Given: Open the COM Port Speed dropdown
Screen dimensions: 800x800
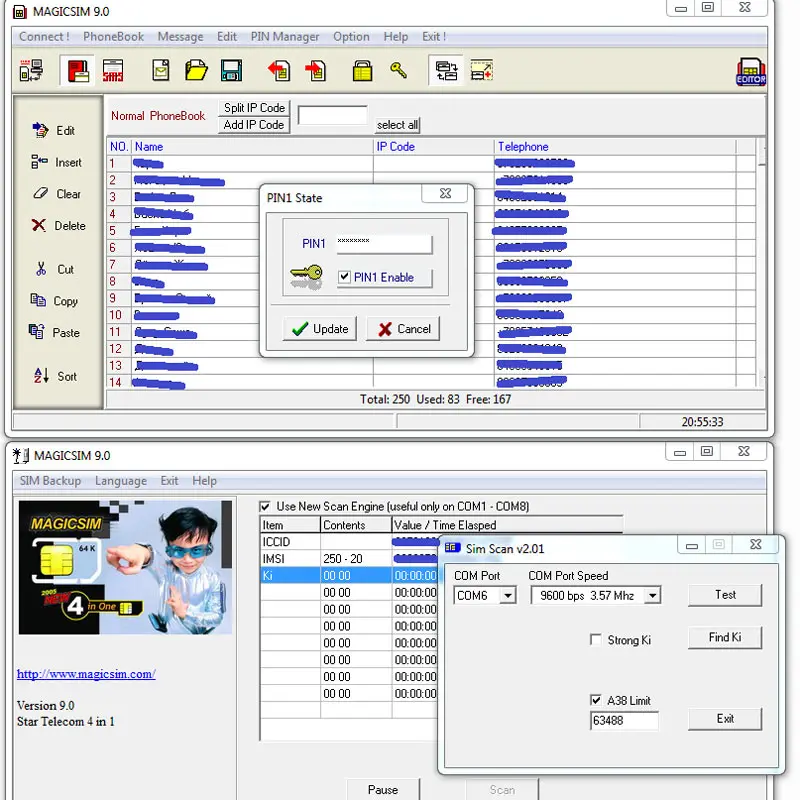Looking at the screenshot, I should (656, 595).
